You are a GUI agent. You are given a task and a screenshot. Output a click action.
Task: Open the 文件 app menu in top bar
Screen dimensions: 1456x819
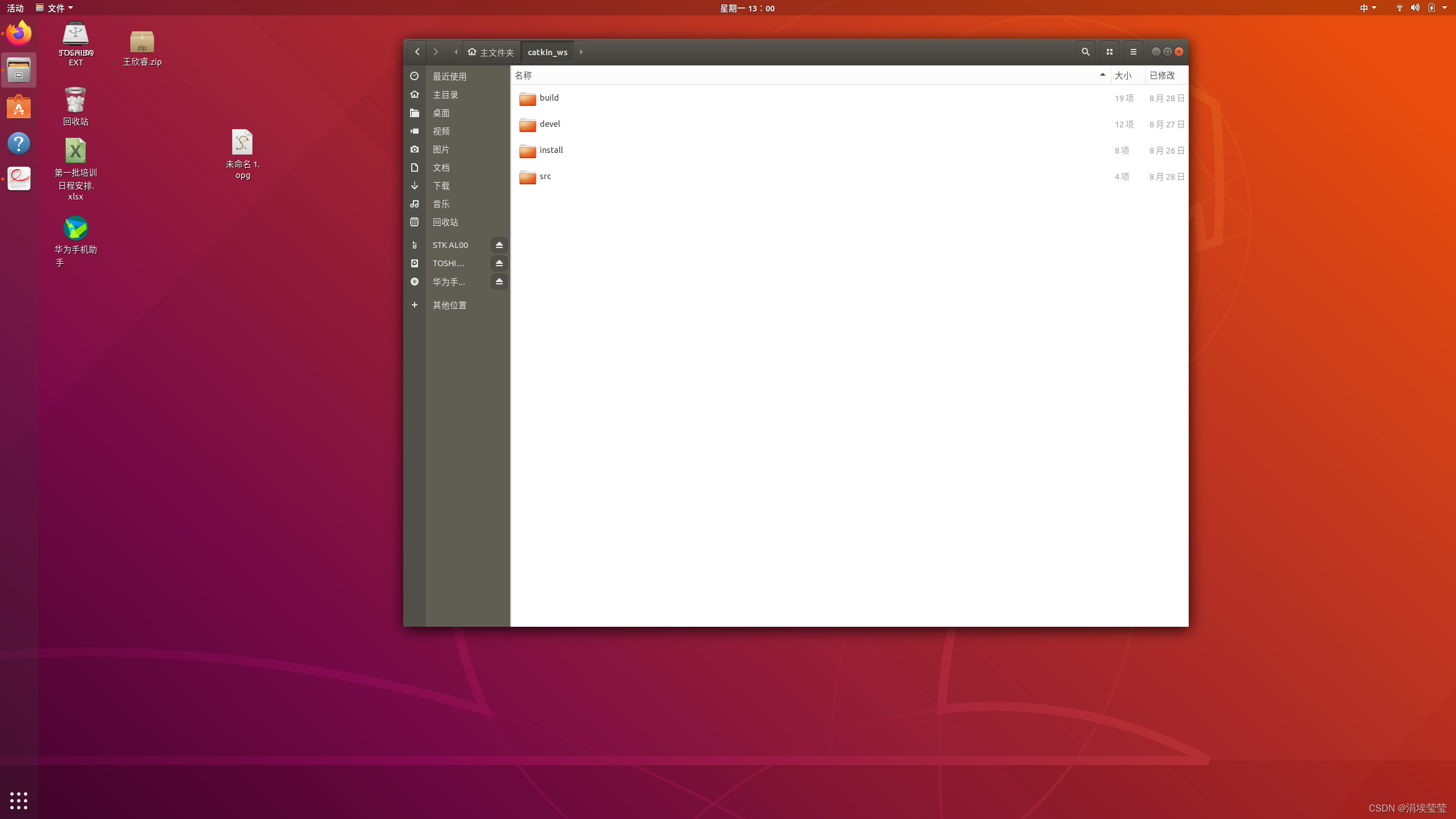coord(55,8)
